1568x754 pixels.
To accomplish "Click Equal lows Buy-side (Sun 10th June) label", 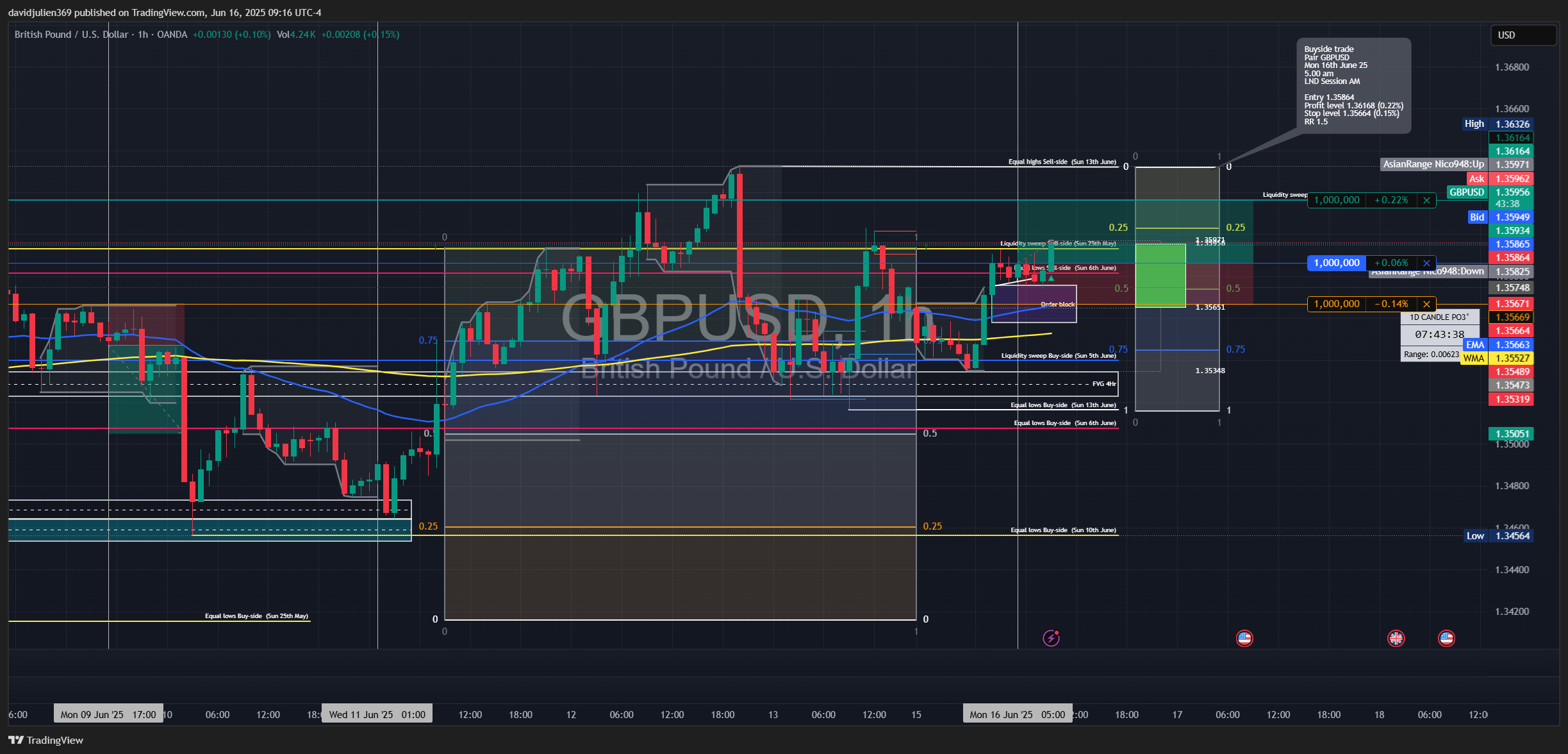I will pos(1063,530).
